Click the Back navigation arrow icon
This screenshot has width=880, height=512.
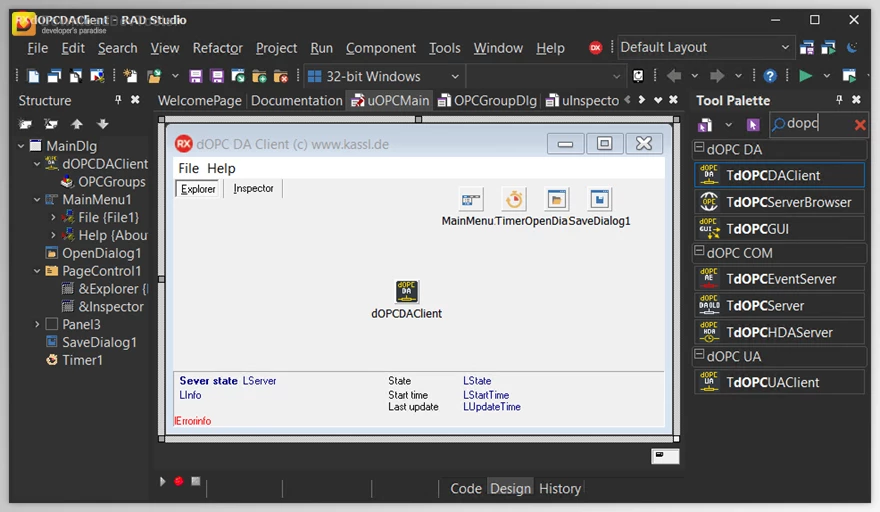pos(674,76)
